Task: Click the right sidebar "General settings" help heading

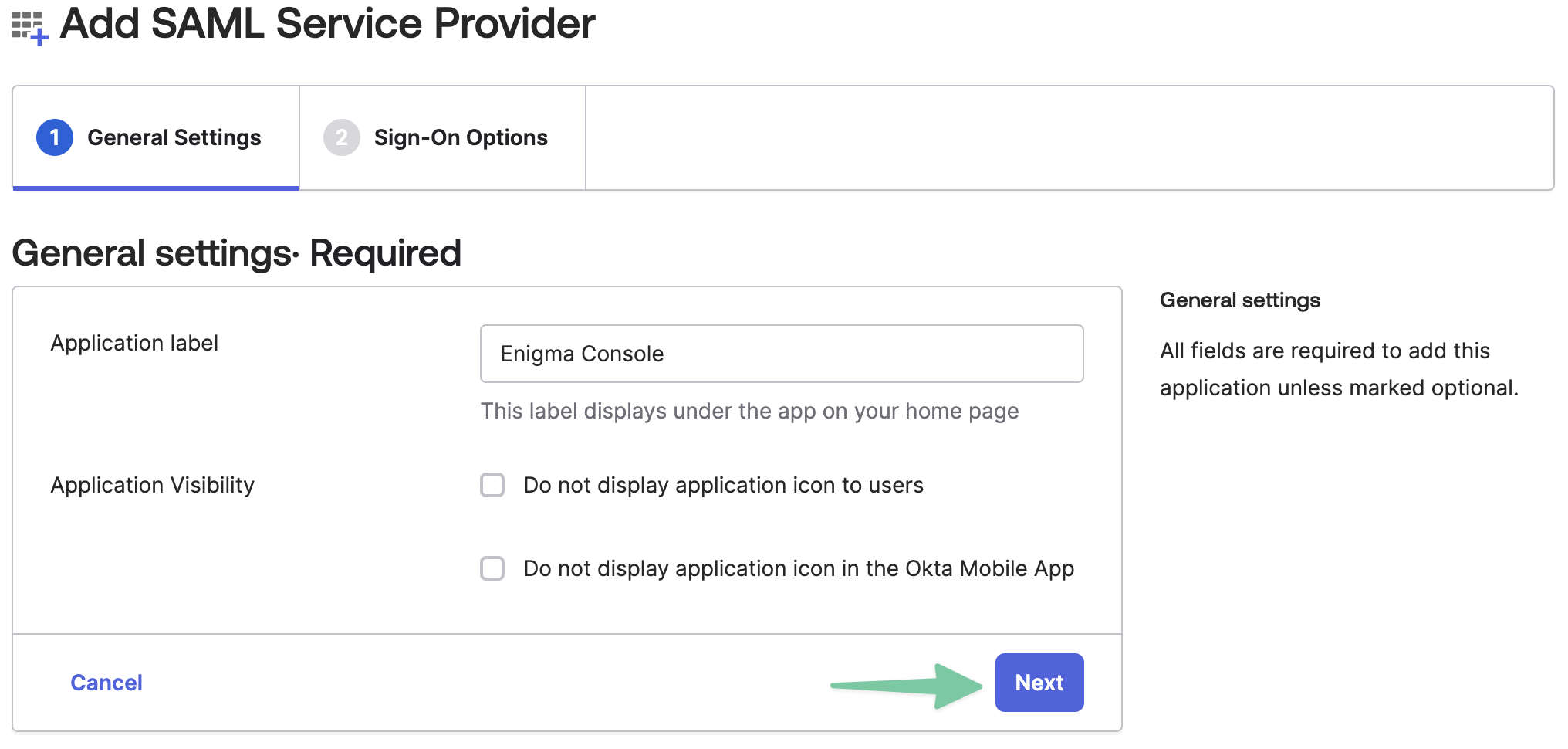Action: pyautogui.click(x=1239, y=300)
